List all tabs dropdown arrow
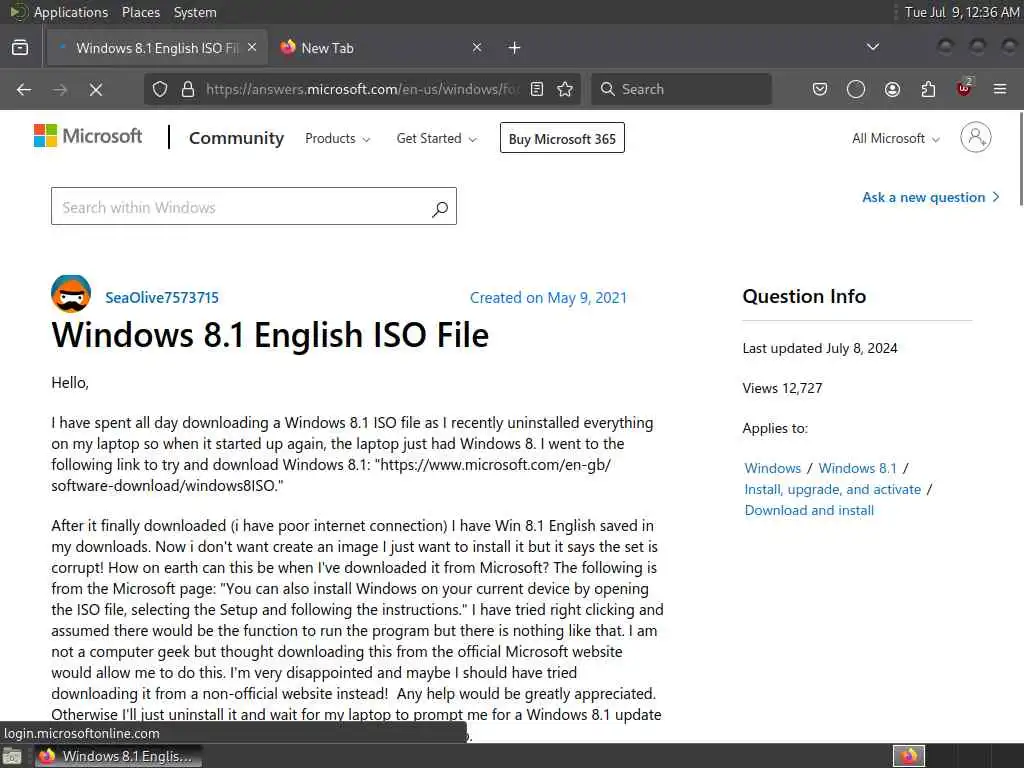The height and width of the screenshot is (768, 1024). (x=872, y=47)
